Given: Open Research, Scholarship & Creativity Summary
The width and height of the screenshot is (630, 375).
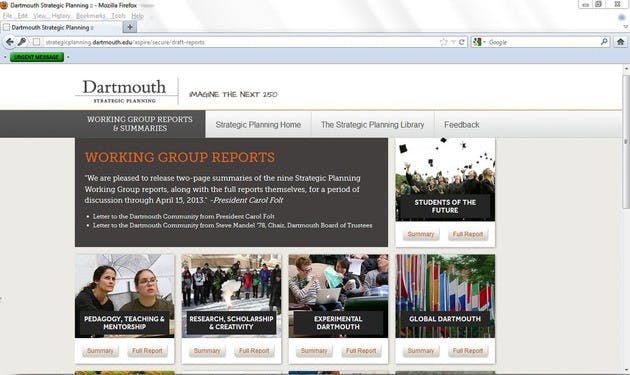Looking at the screenshot, I should click(207, 350).
